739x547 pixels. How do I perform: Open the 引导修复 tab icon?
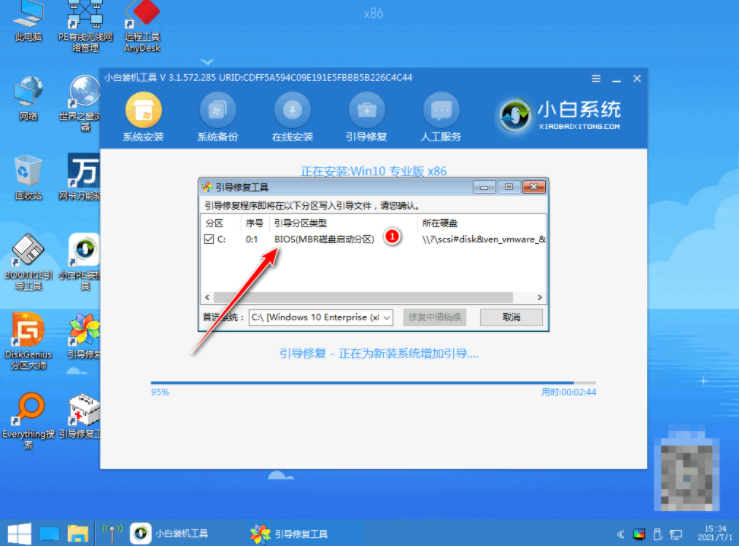coord(367,110)
